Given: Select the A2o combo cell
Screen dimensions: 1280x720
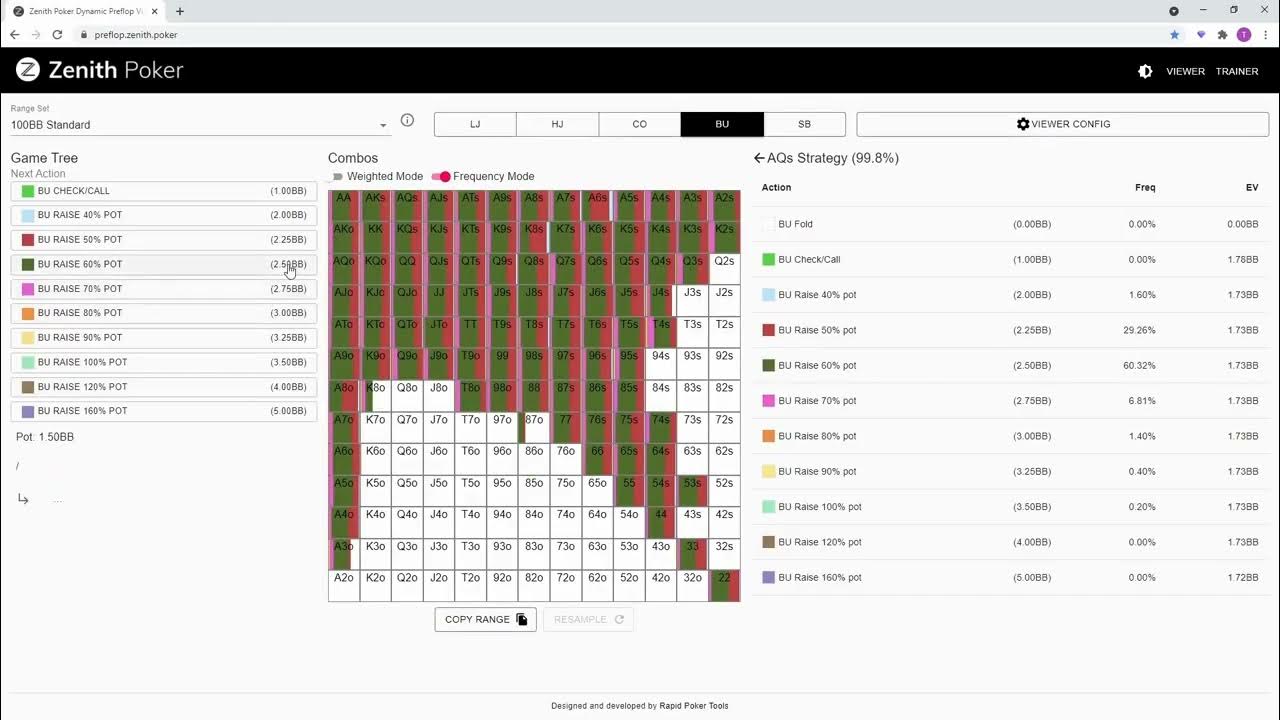Looking at the screenshot, I should pyautogui.click(x=344, y=586).
